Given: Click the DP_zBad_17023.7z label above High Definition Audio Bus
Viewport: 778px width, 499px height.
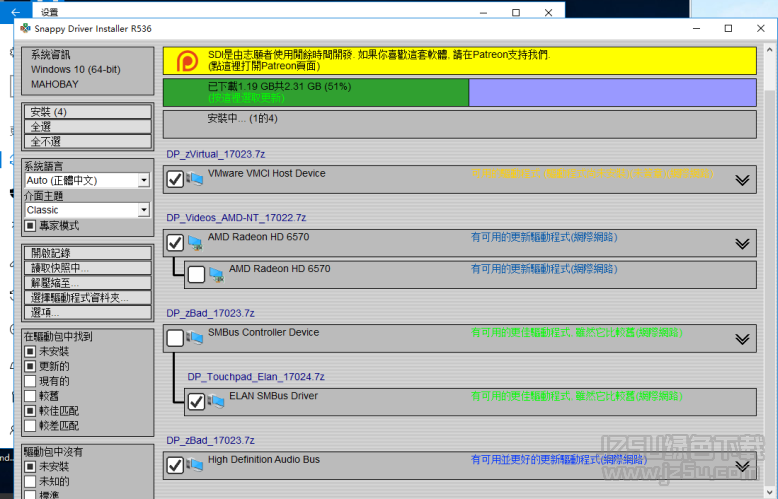Looking at the screenshot, I should pos(210,440).
